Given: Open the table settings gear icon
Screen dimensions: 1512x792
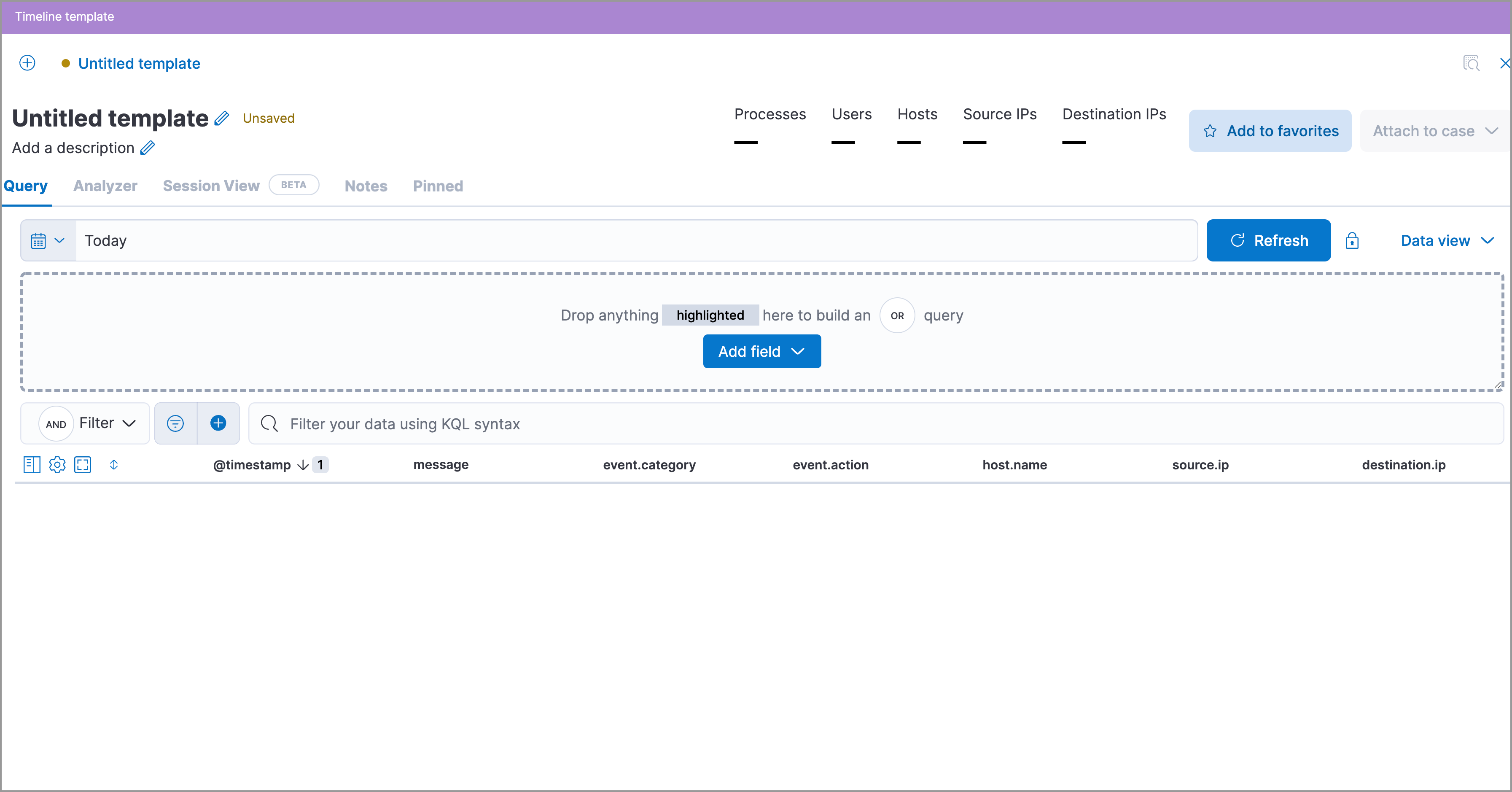Looking at the screenshot, I should pyautogui.click(x=57, y=465).
